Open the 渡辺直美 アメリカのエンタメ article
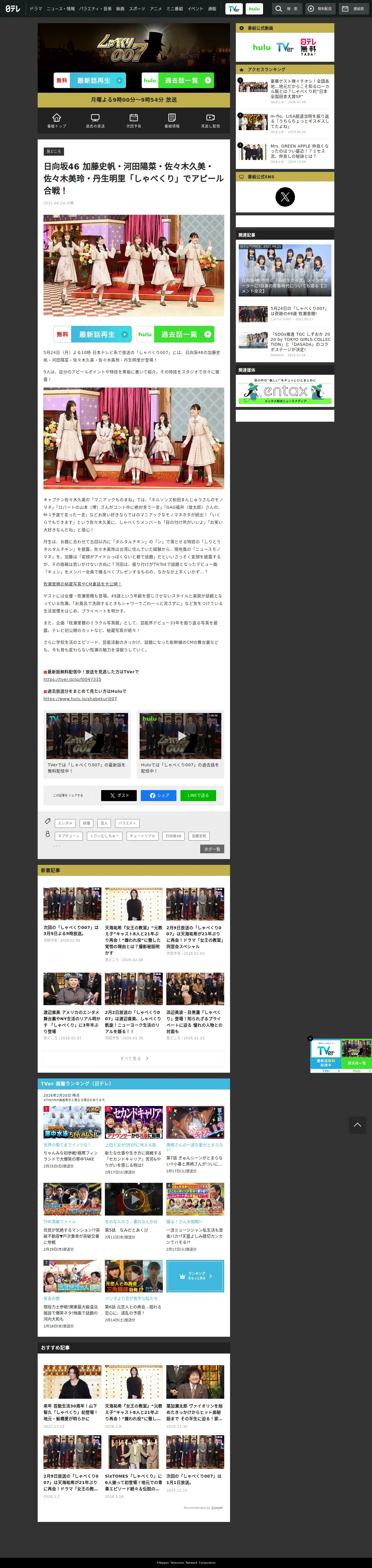372x1568 pixels. point(72,1006)
